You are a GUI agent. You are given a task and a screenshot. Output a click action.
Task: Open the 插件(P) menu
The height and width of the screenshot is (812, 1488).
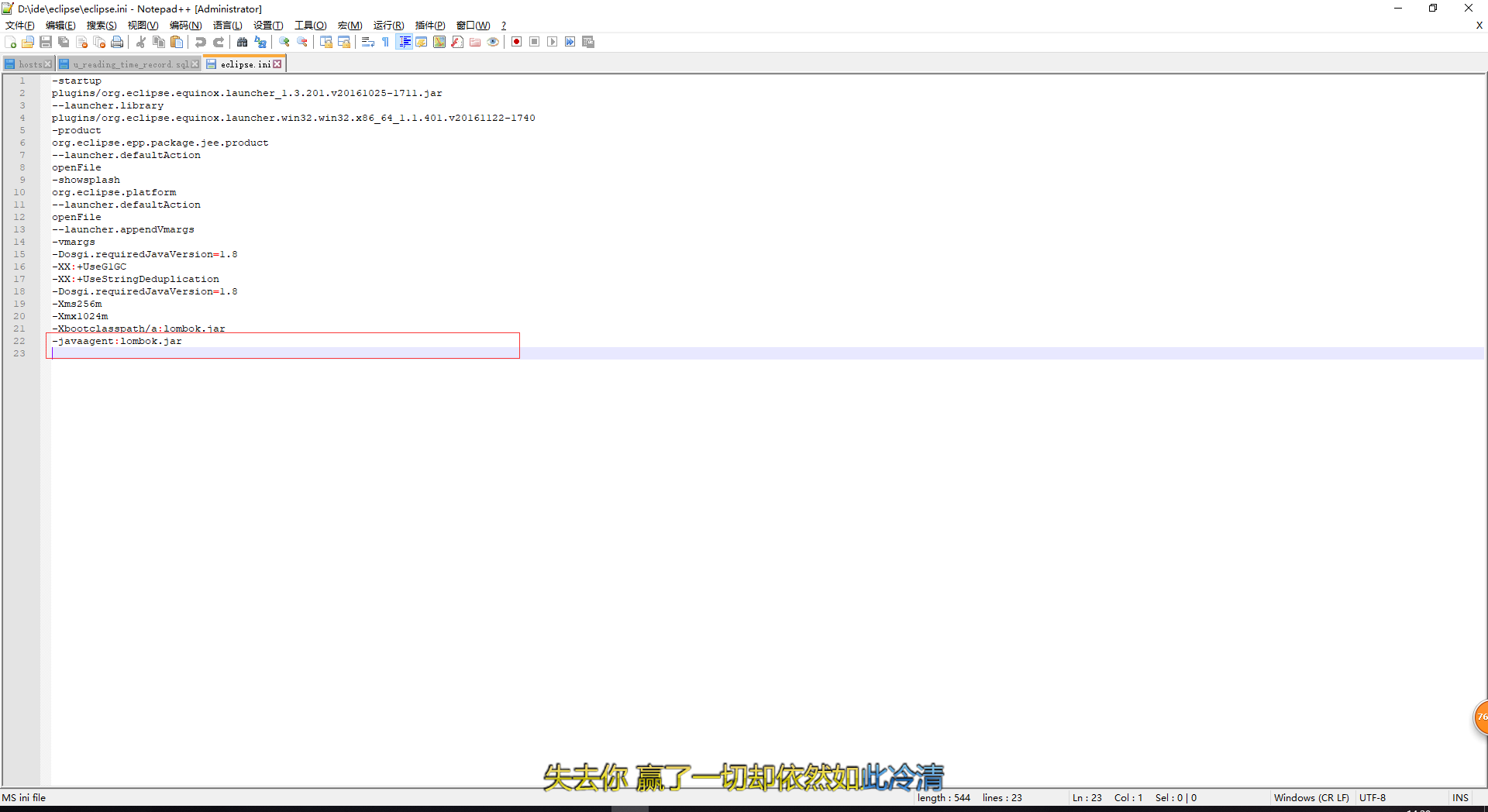[430, 26]
